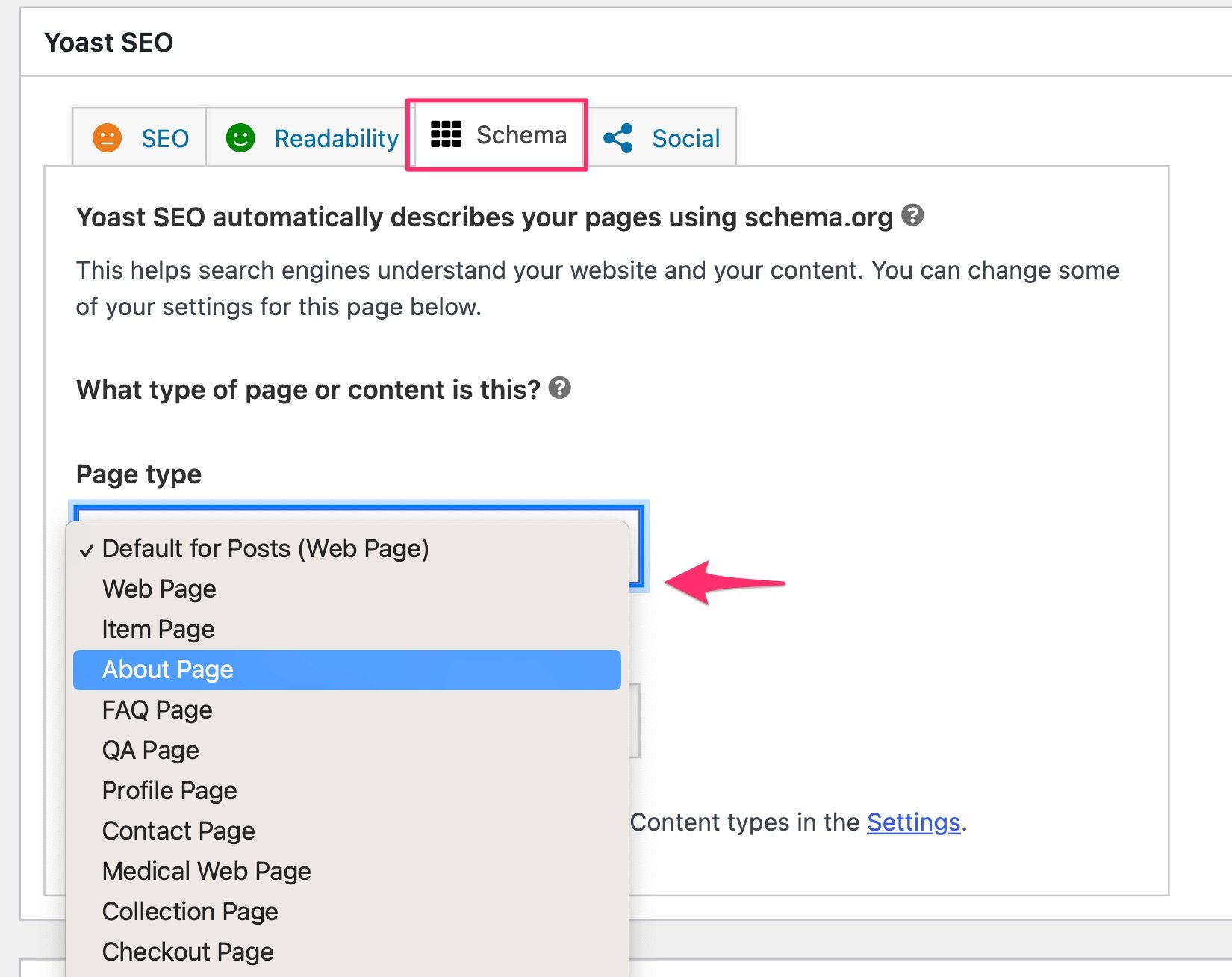The height and width of the screenshot is (977, 1232).
Task: Select Contact Page option
Action: pyautogui.click(x=347, y=831)
